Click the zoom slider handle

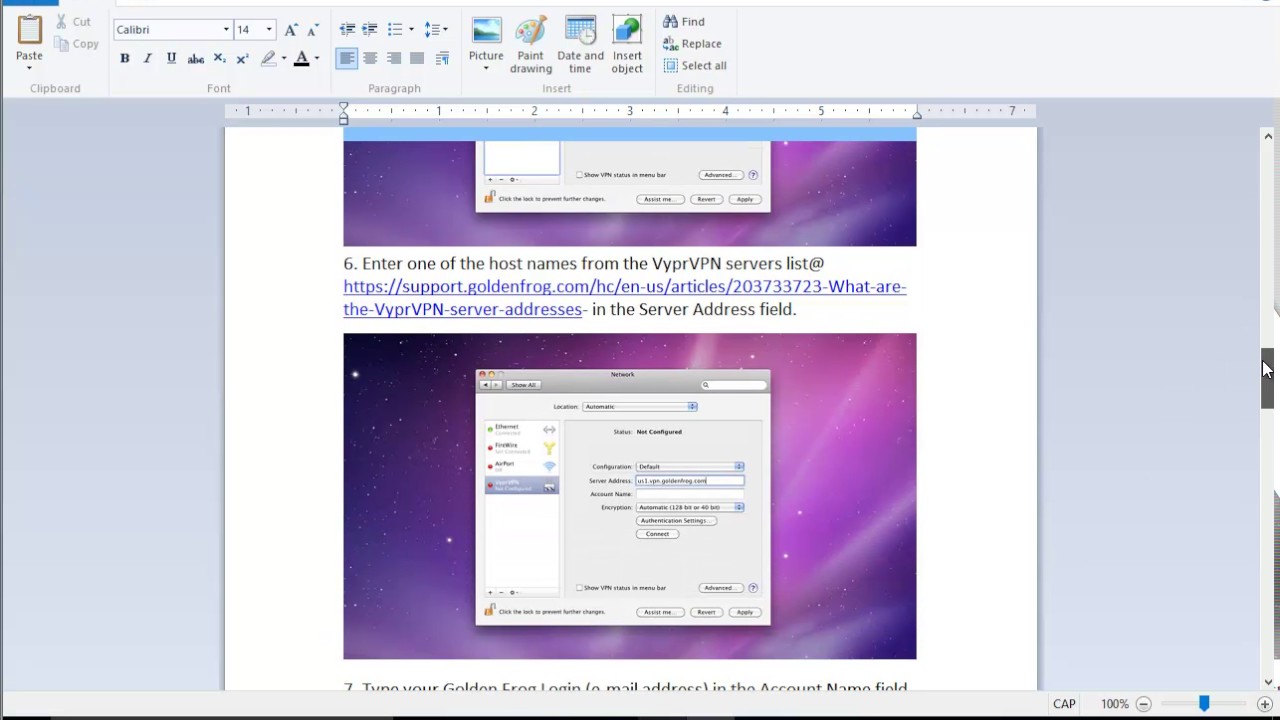(1204, 704)
